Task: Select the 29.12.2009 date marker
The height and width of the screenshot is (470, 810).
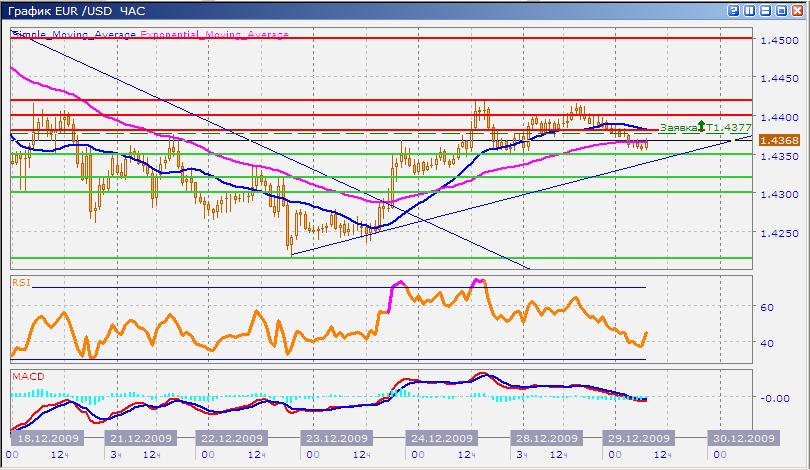Action: (637, 438)
